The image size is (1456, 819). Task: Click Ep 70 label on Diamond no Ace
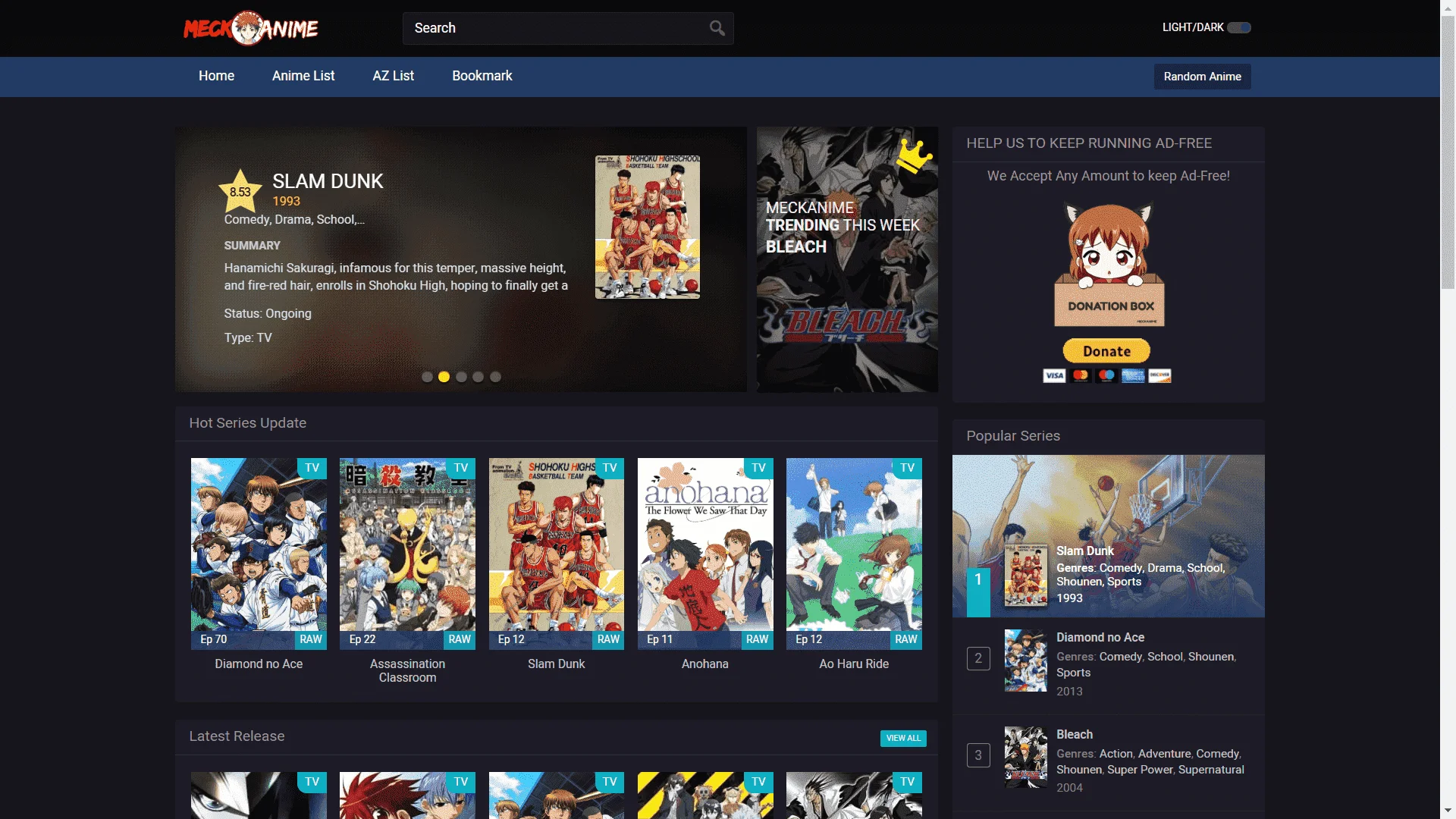[214, 639]
